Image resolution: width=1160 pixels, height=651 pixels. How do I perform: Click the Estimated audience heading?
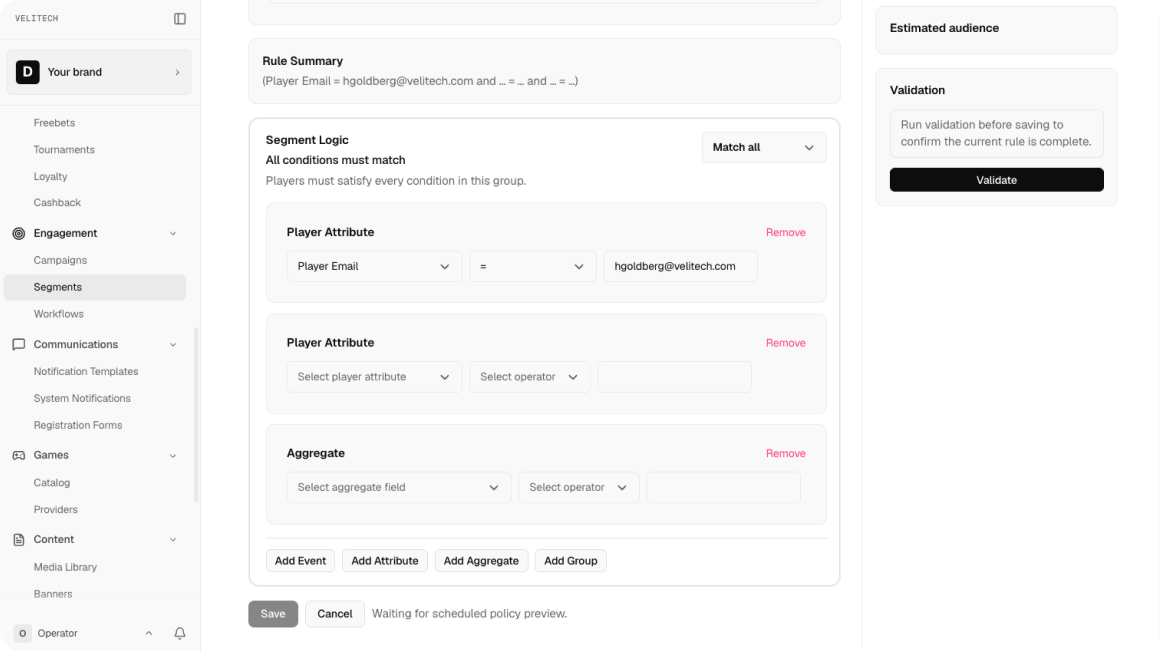click(x=944, y=28)
